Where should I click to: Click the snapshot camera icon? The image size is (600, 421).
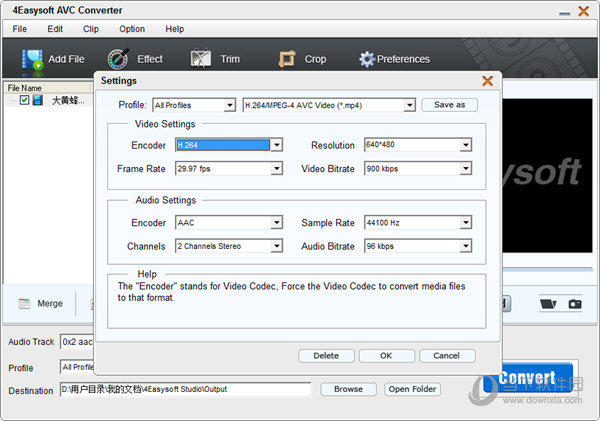[x=575, y=304]
